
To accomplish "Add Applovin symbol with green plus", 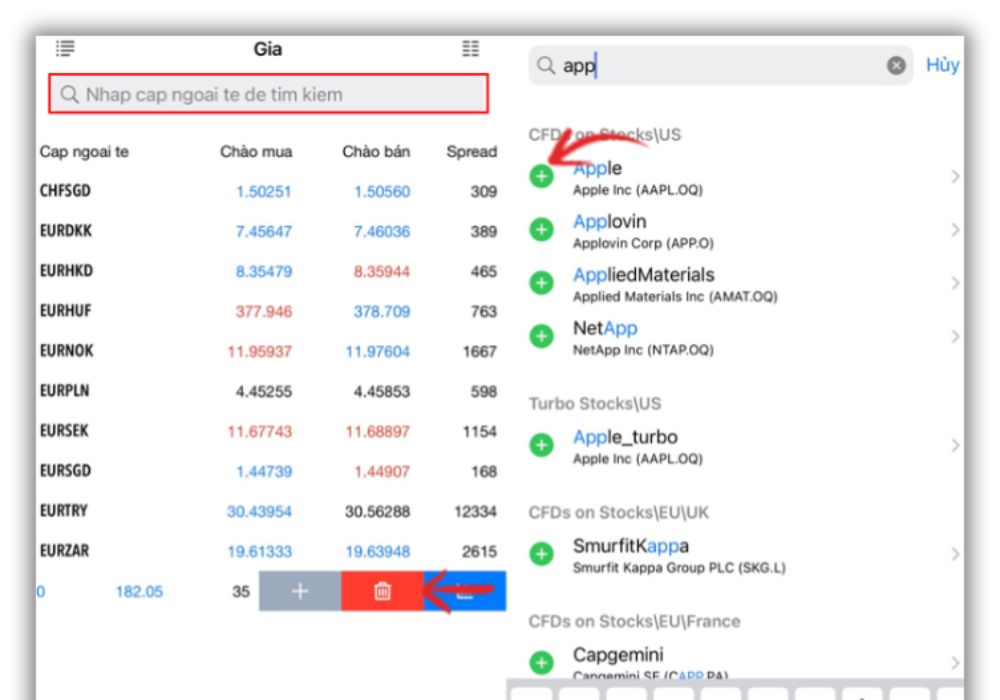I will 541,229.
